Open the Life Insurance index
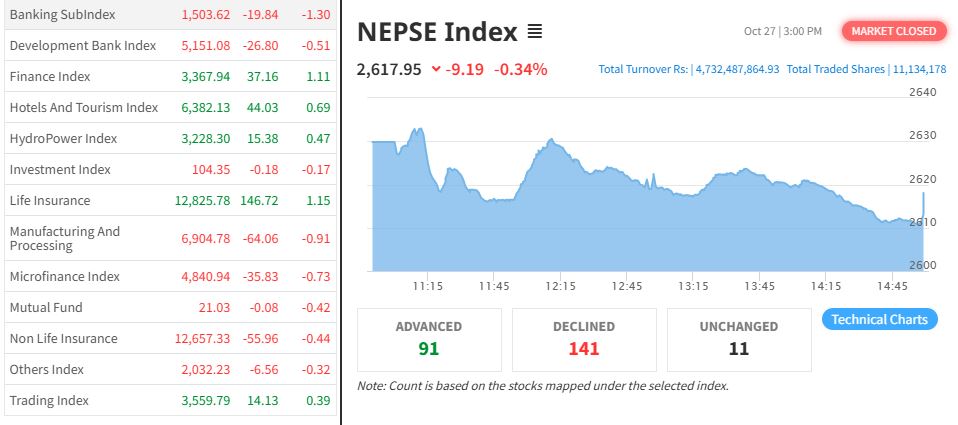958x425 pixels. point(50,201)
